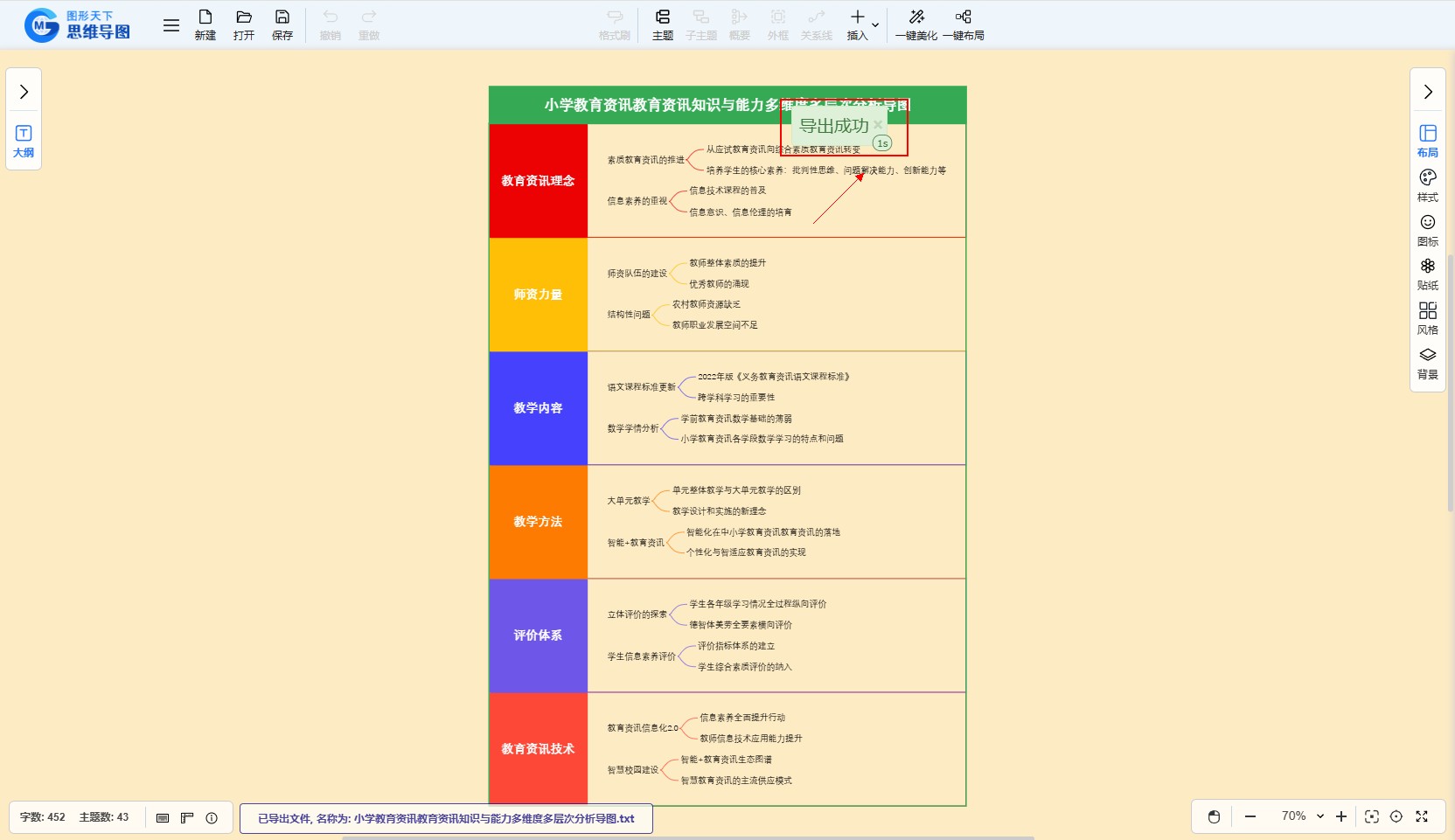Expand the left sidebar chevron

click(x=24, y=92)
